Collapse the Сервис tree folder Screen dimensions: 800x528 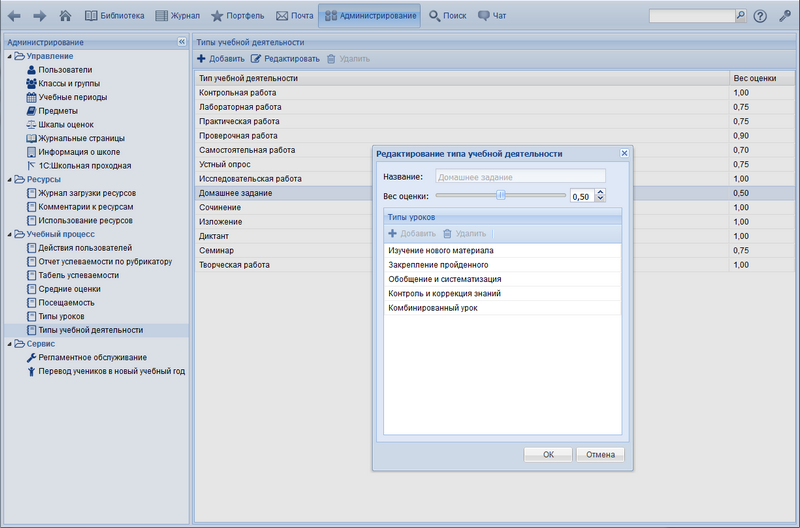(9, 344)
